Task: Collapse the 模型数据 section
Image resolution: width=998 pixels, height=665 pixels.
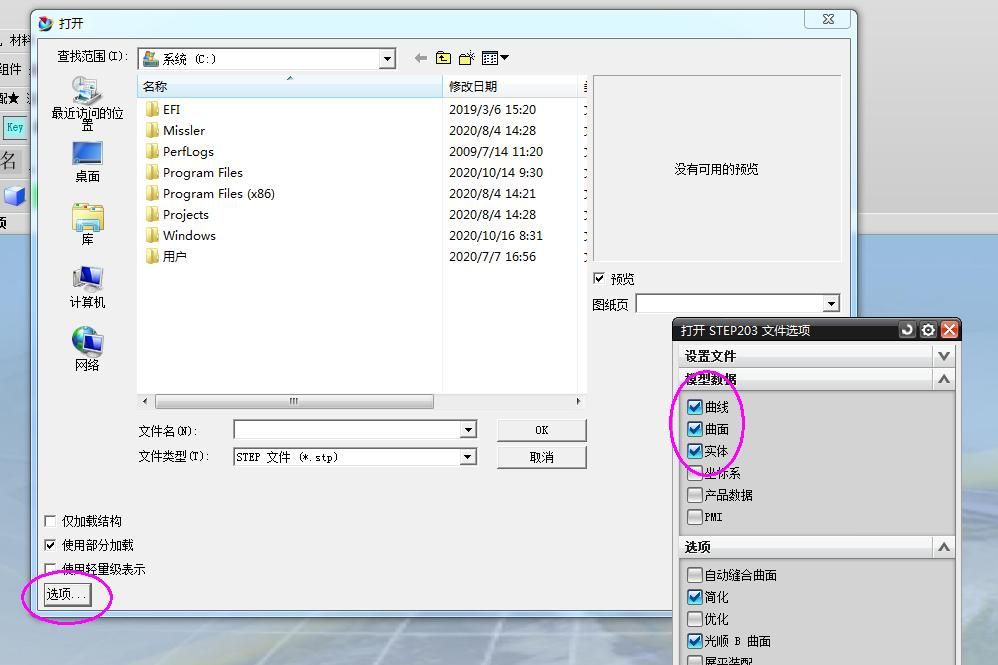Action: (x=943, y=378)
